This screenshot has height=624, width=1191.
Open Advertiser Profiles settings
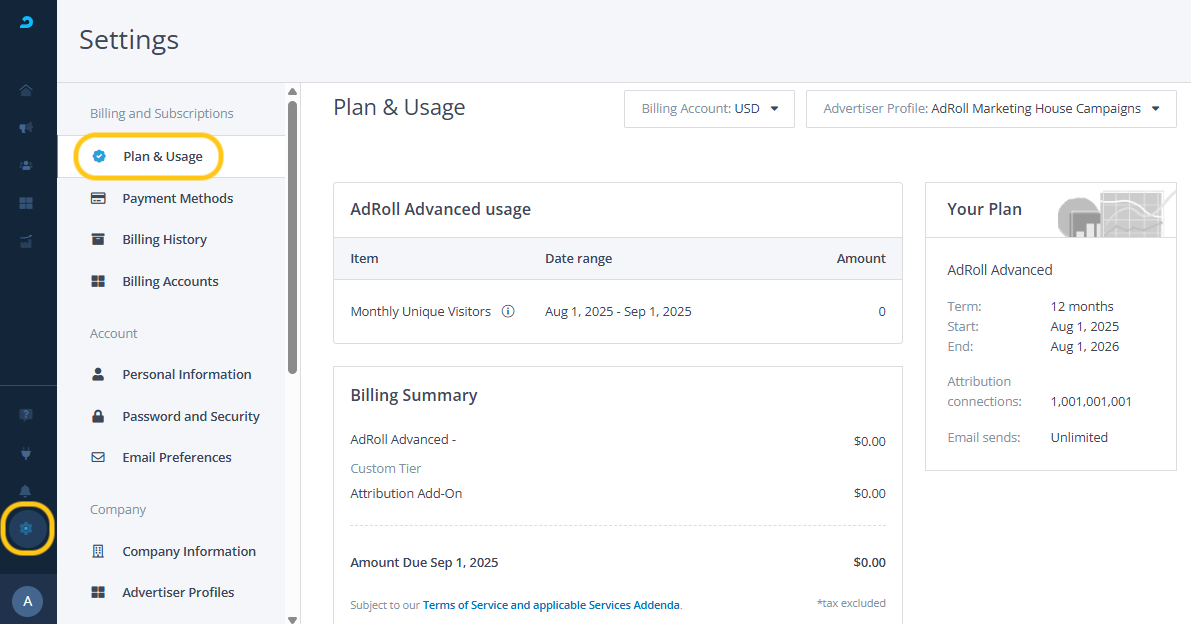[178, 593]
